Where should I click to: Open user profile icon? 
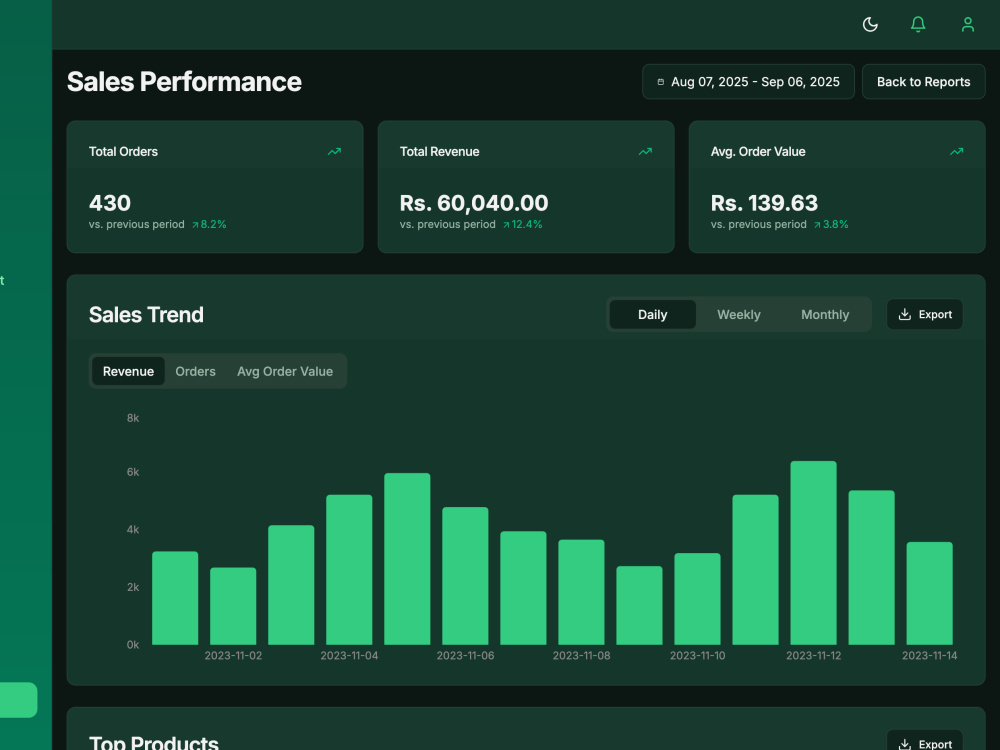967,24
